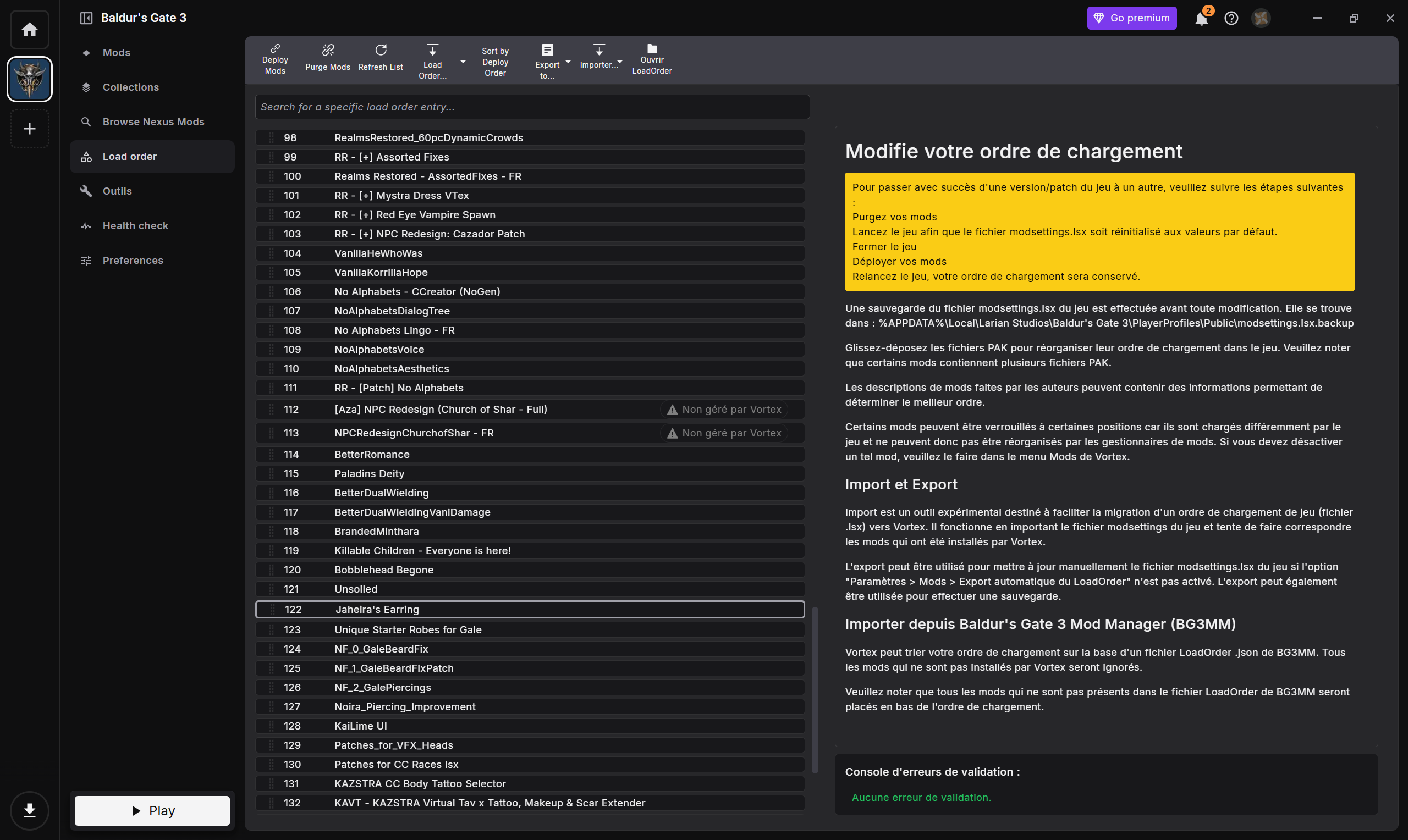Image resolution: width=1408 pixels, height=840 pixels.
Task: Click the Go premium button
Action: coord(1132,18)
